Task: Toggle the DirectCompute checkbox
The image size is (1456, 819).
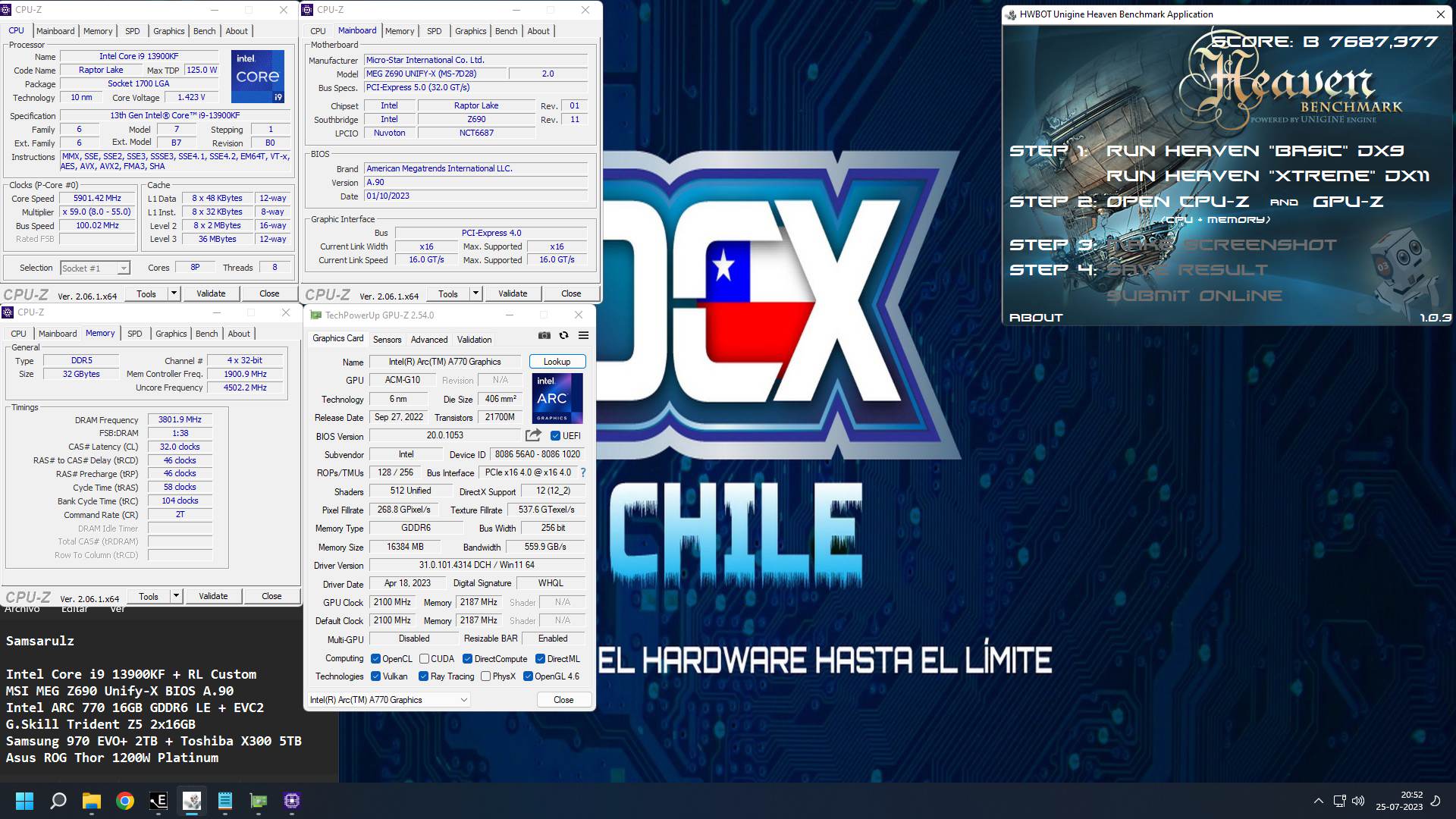Action: (467, 658)
